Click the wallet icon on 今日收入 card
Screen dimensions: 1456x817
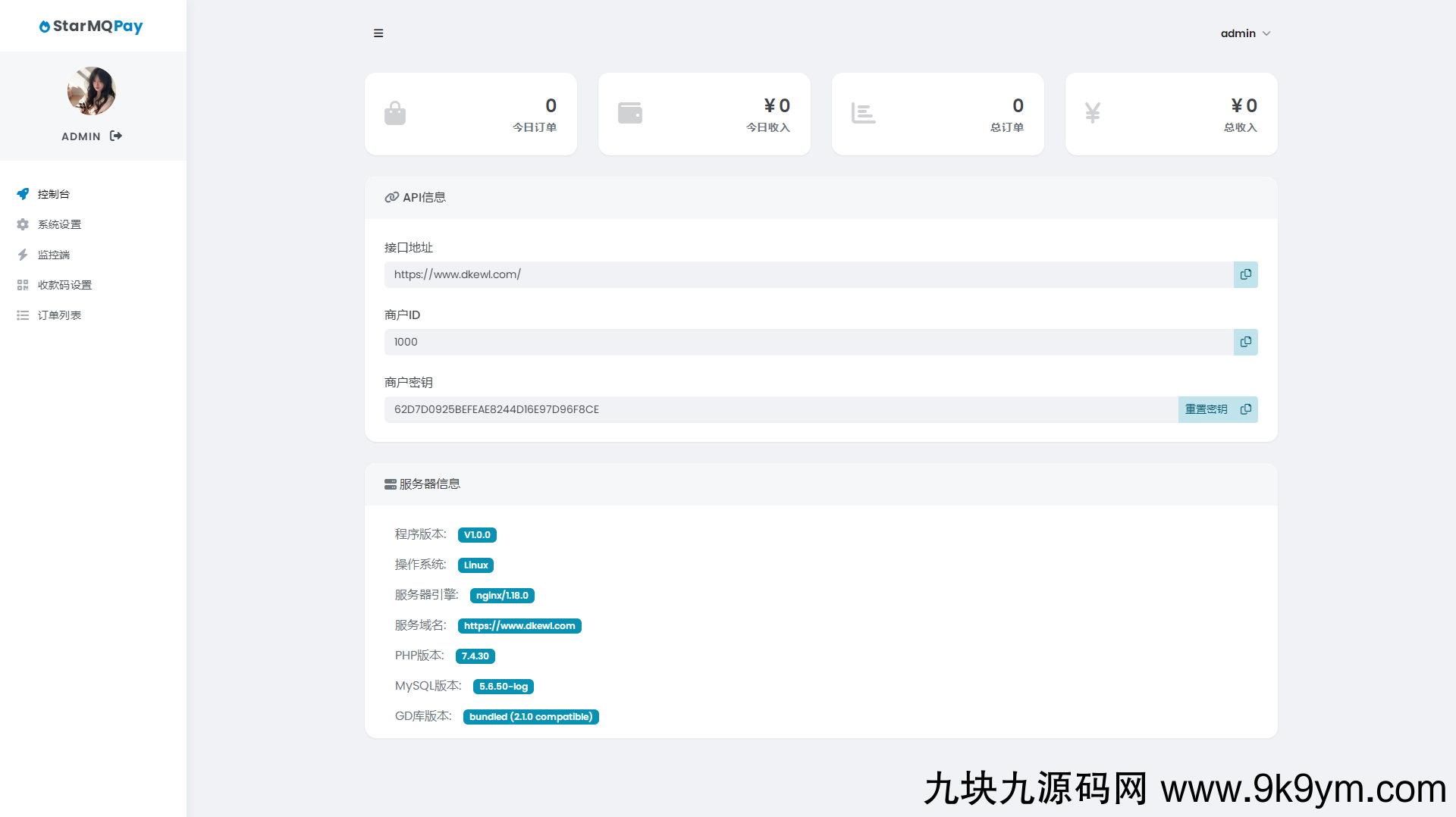[631, 112]
